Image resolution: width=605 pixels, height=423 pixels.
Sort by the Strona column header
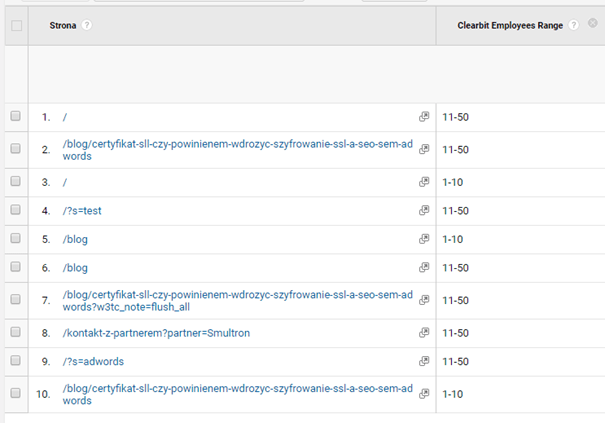coord(64,25)
